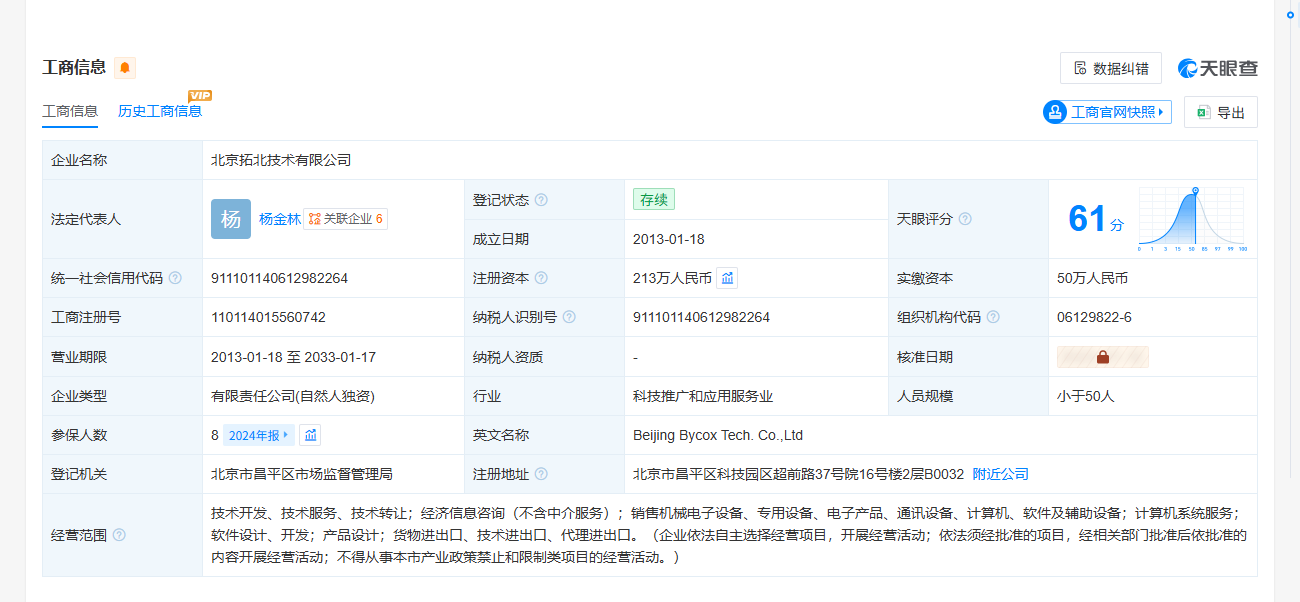Switch to the 工商信息 tab
The image size is (1300, 602).
pyautogui.click(x=70, y=111)
